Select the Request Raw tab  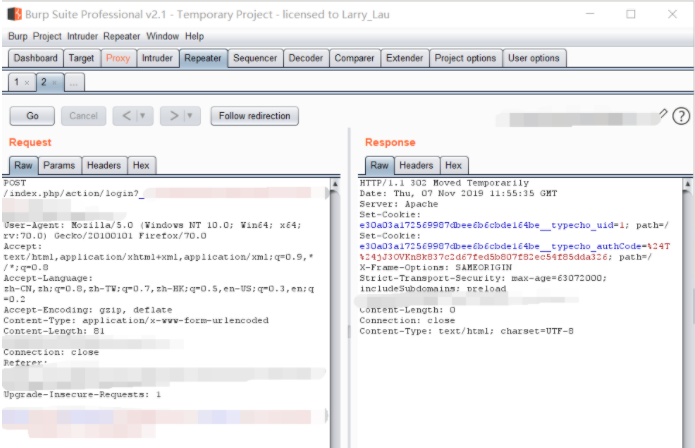click(x=23, y=165)
